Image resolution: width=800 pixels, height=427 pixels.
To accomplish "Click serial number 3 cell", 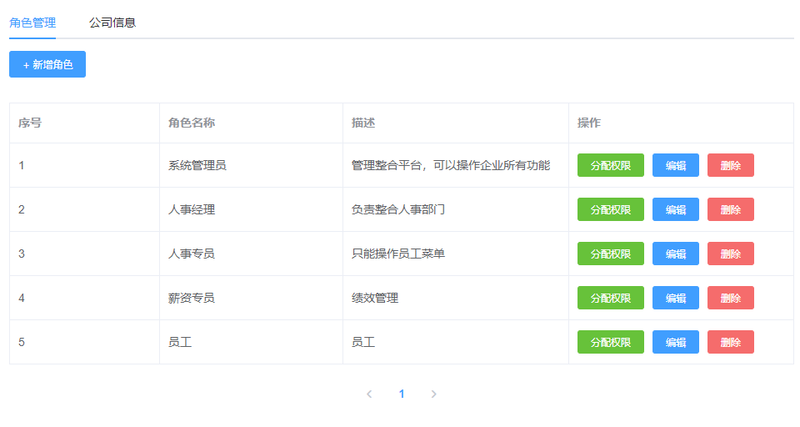I will point(84,254).
